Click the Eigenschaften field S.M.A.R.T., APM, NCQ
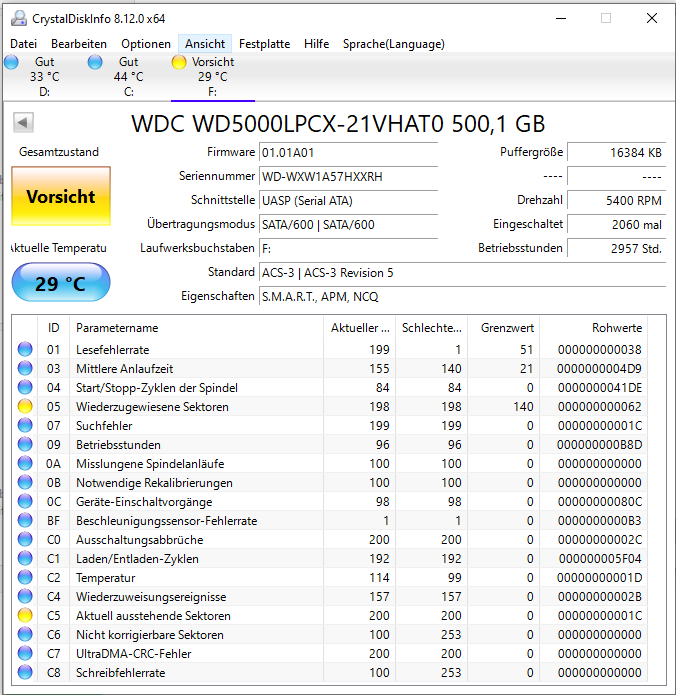Viewport: 676px width, 695px height. [462, 296]
